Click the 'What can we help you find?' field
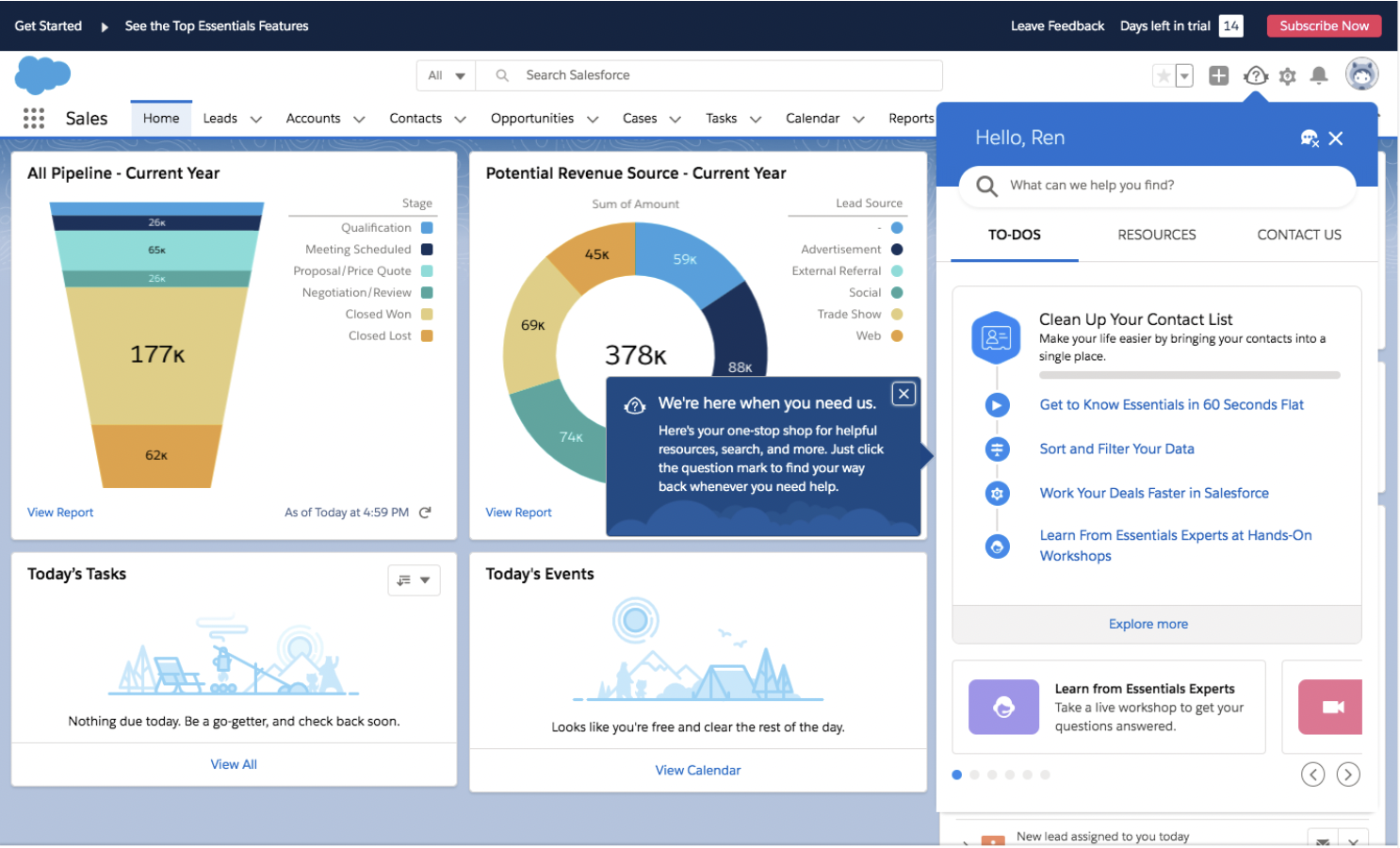 (x=1158, y=187)
